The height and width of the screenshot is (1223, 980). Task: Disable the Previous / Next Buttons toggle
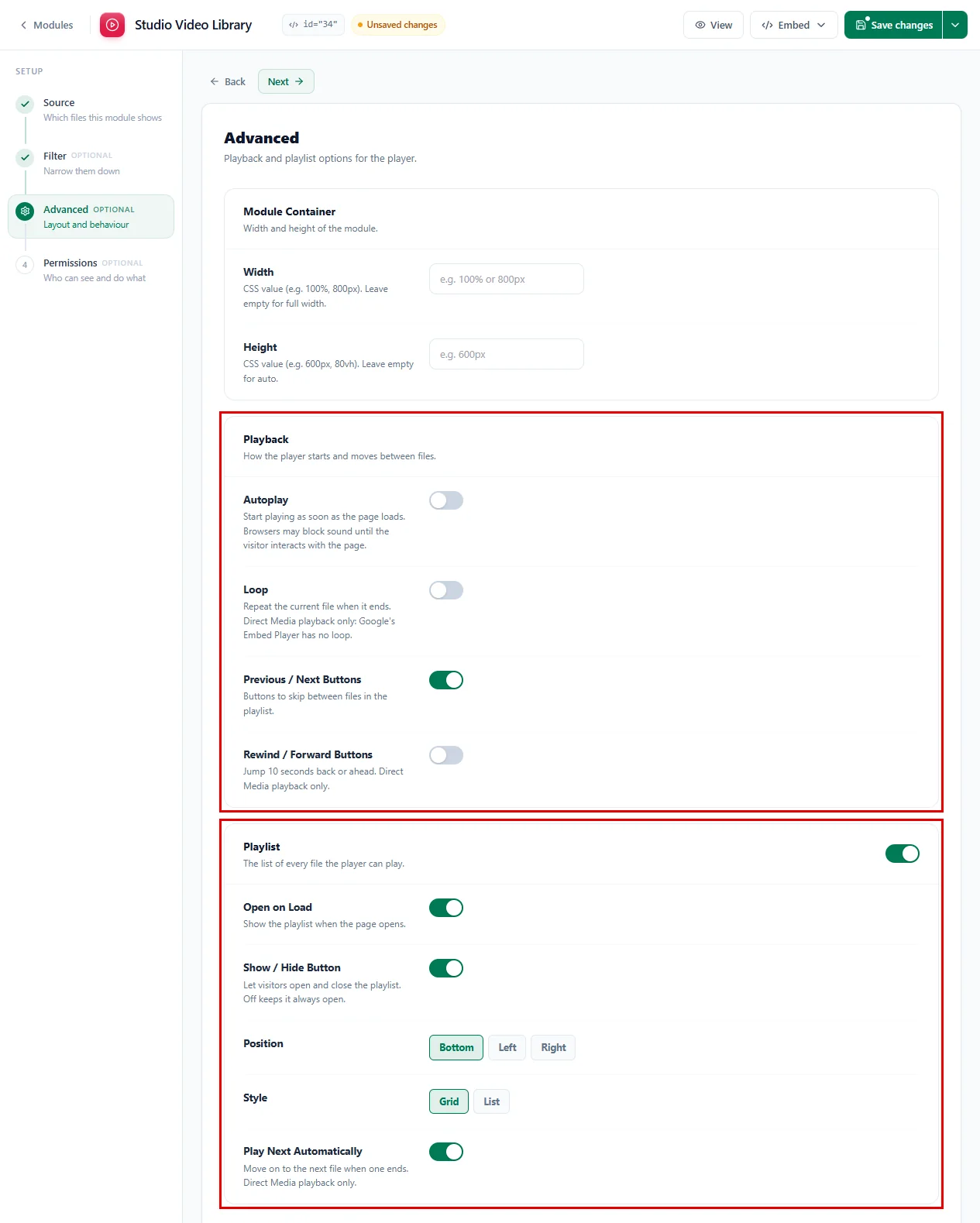click(x=446, y=680)
